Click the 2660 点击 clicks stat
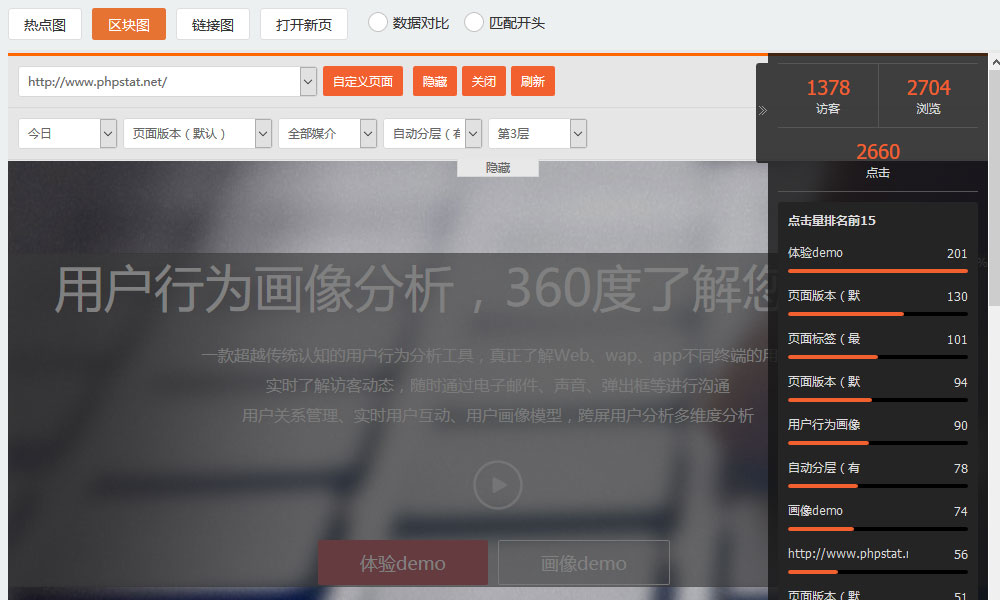Screen dimensions: 1000x600 click(x=878, y=159)
